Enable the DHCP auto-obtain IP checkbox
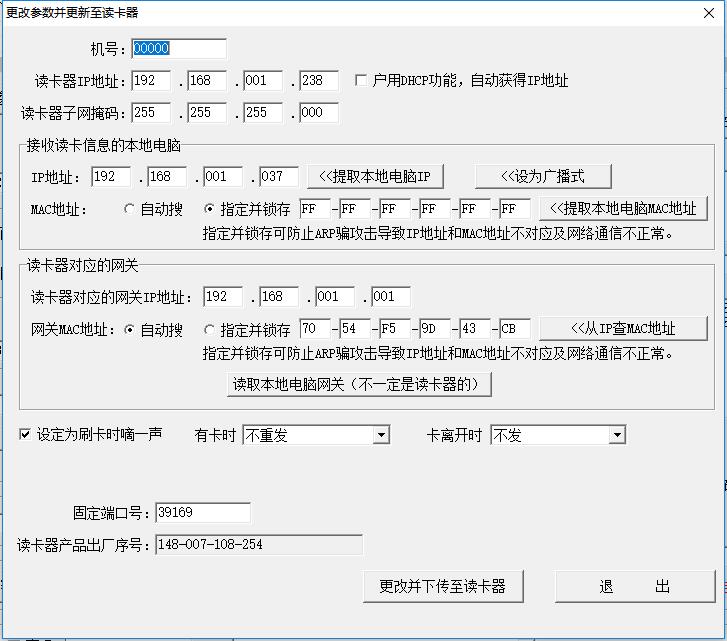727x641 pixels. click(362, 80)
